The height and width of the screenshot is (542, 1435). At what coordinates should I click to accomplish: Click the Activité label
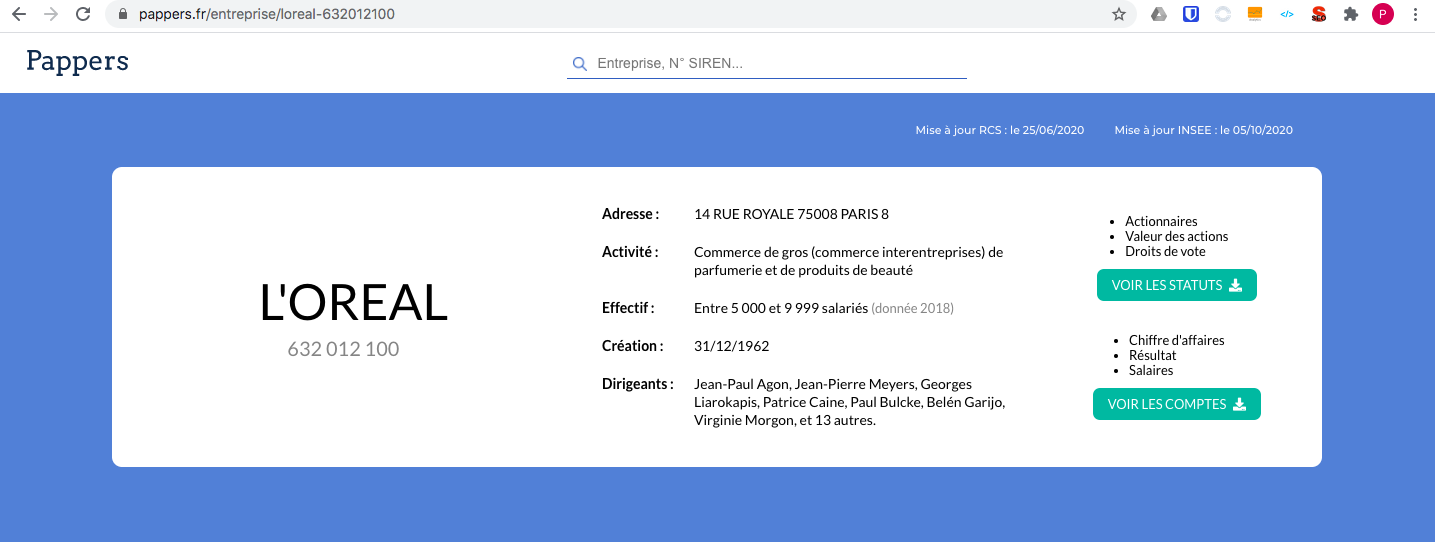(630, 252)
